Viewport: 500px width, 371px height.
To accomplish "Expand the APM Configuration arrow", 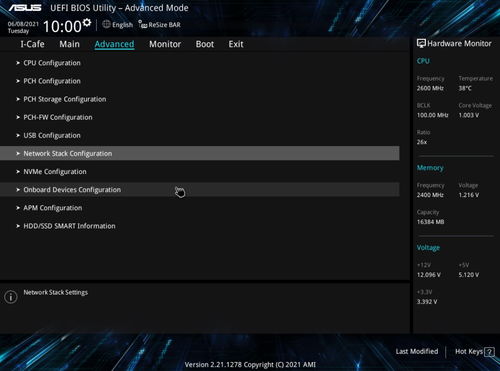I will point(18,208).
